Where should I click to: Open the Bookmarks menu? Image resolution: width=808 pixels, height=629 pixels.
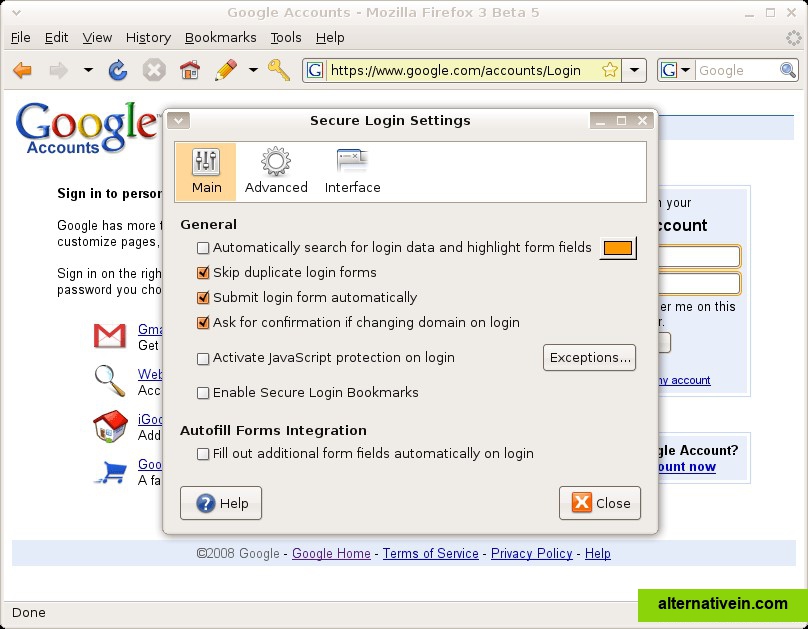(220, 37)
